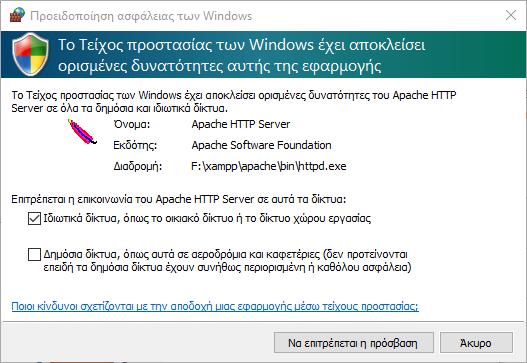
Task: Click the 'Εκδότης:' label
Action: [135, 145]
